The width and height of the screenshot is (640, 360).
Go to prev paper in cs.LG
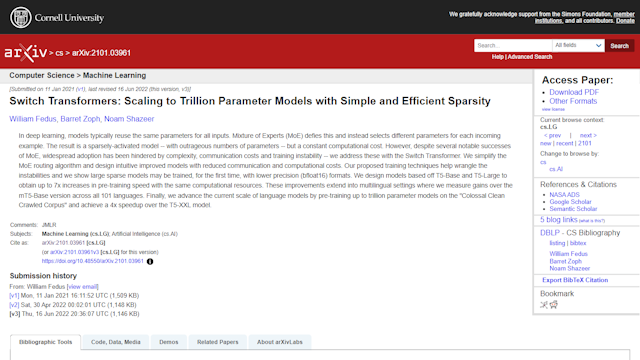(x=552, y=135)
